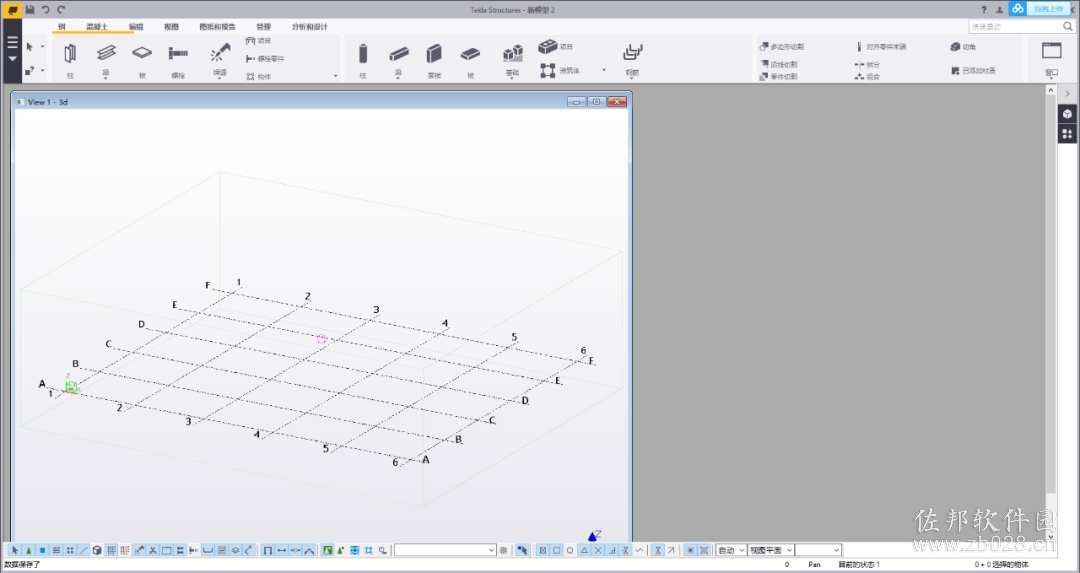Select the steel I-beam (梁) tool
1080x573 pixels.
pos(106,52)
